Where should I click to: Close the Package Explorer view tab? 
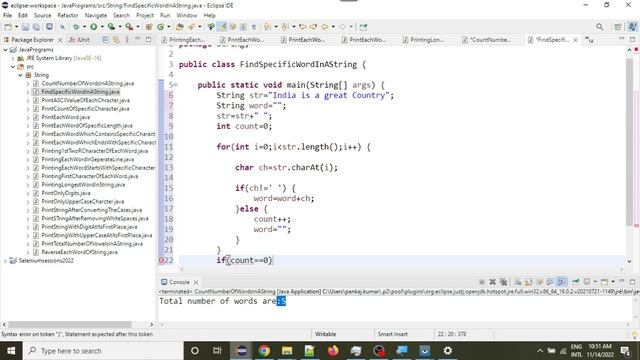(60, 40)
